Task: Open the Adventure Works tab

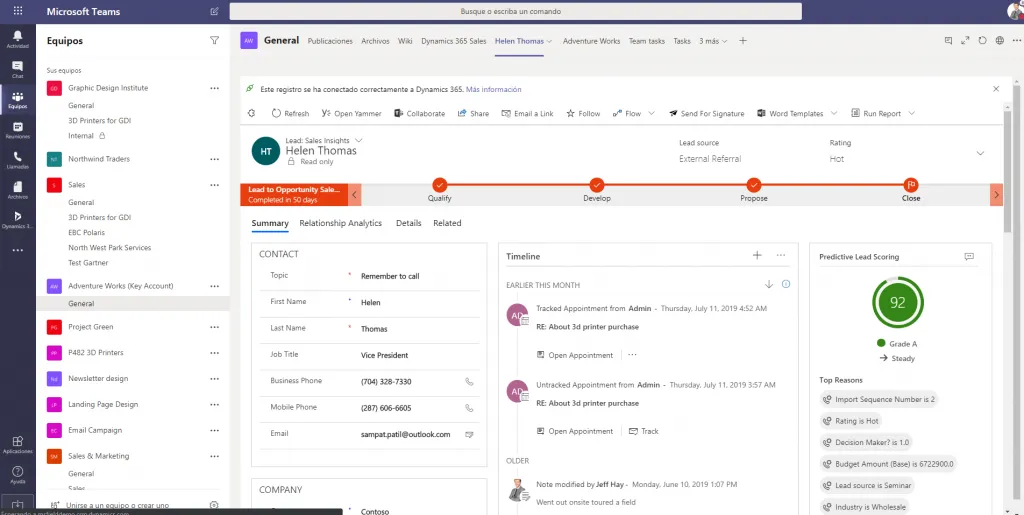Action: coord(591,40)
